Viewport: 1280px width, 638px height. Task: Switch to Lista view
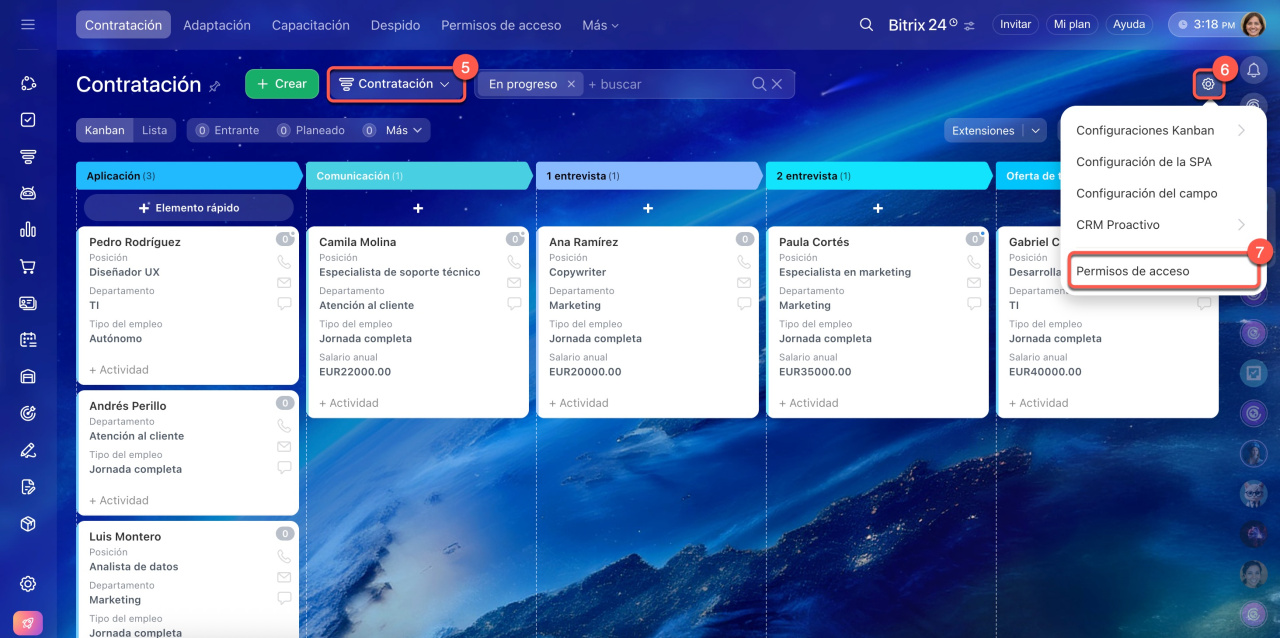[154, 130]
